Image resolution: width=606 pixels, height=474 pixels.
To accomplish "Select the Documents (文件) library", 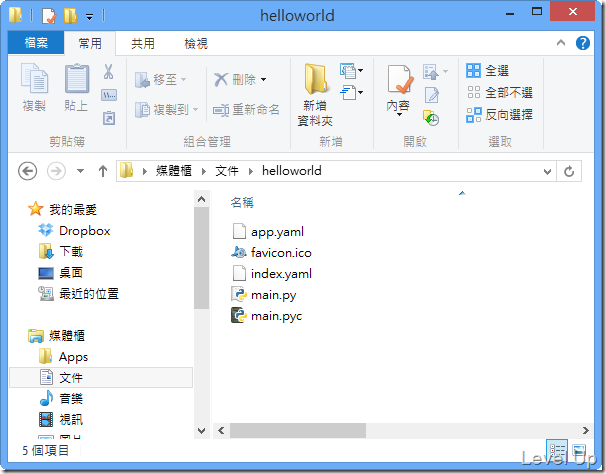I will coord(100,377).
